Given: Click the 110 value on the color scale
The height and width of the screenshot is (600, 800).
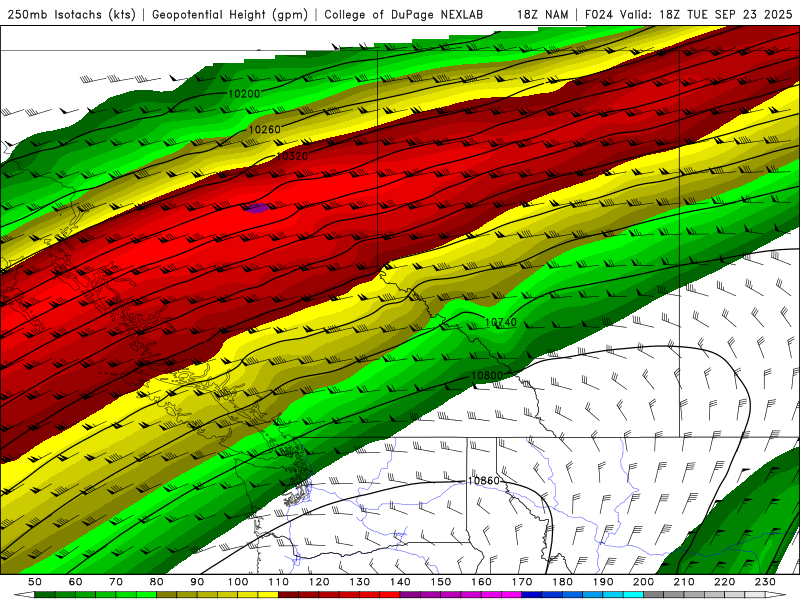Looking at the screenshot, I should point(279,582).
